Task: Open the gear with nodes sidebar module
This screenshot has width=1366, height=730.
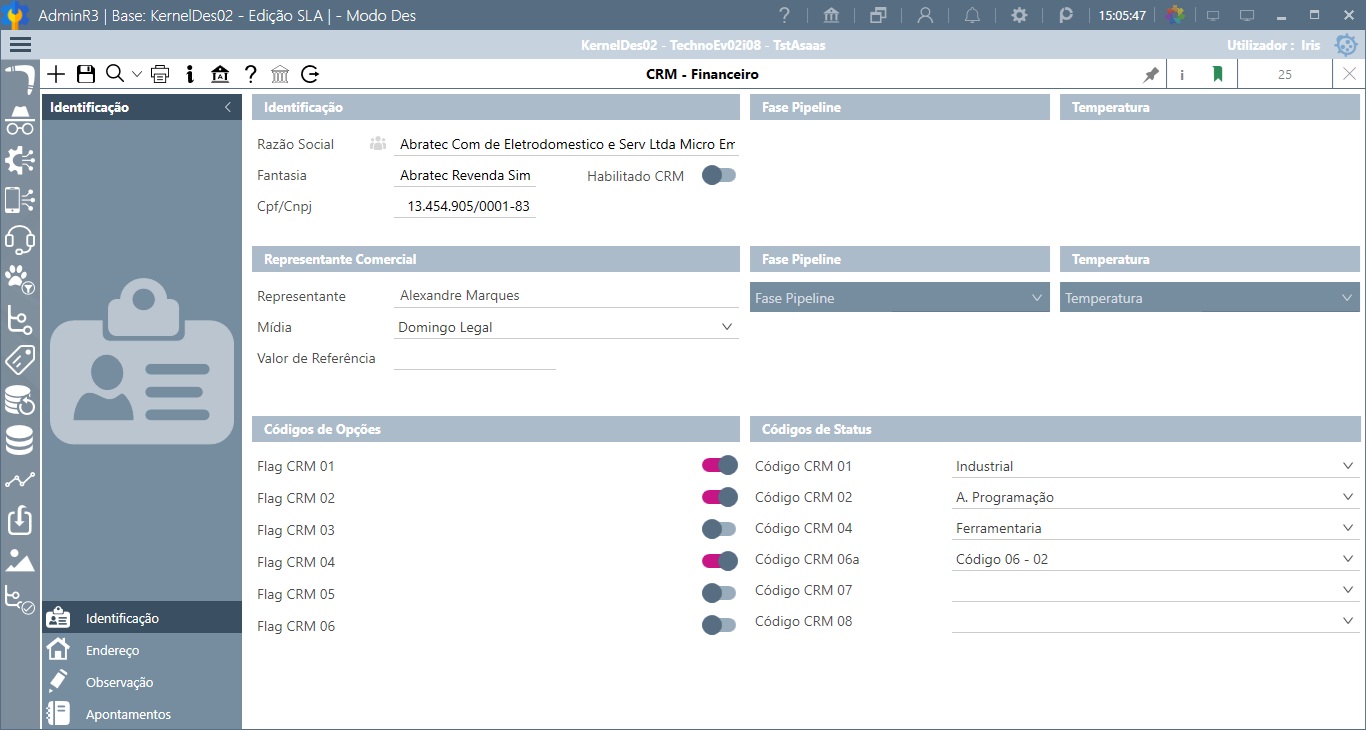Action: click(x=20, y=160)
